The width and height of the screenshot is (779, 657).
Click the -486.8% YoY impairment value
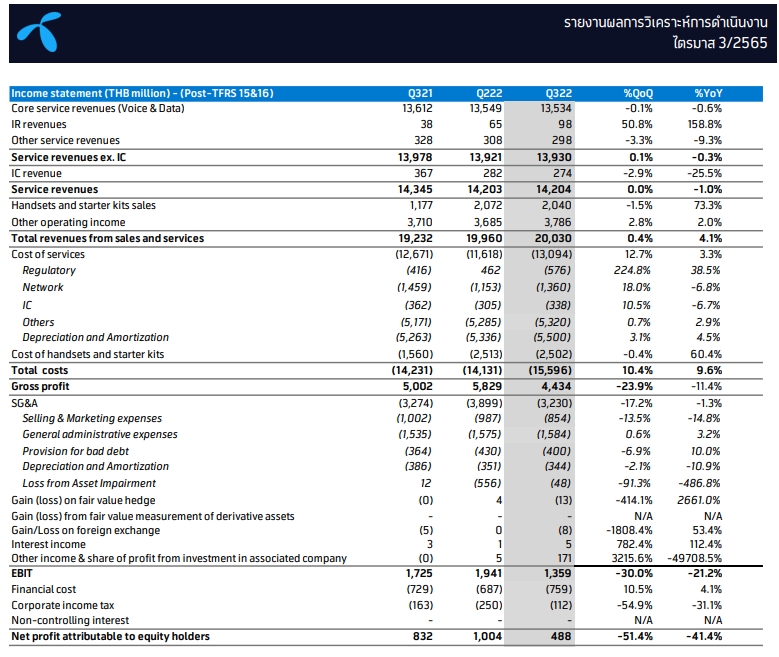pos(700,483)
